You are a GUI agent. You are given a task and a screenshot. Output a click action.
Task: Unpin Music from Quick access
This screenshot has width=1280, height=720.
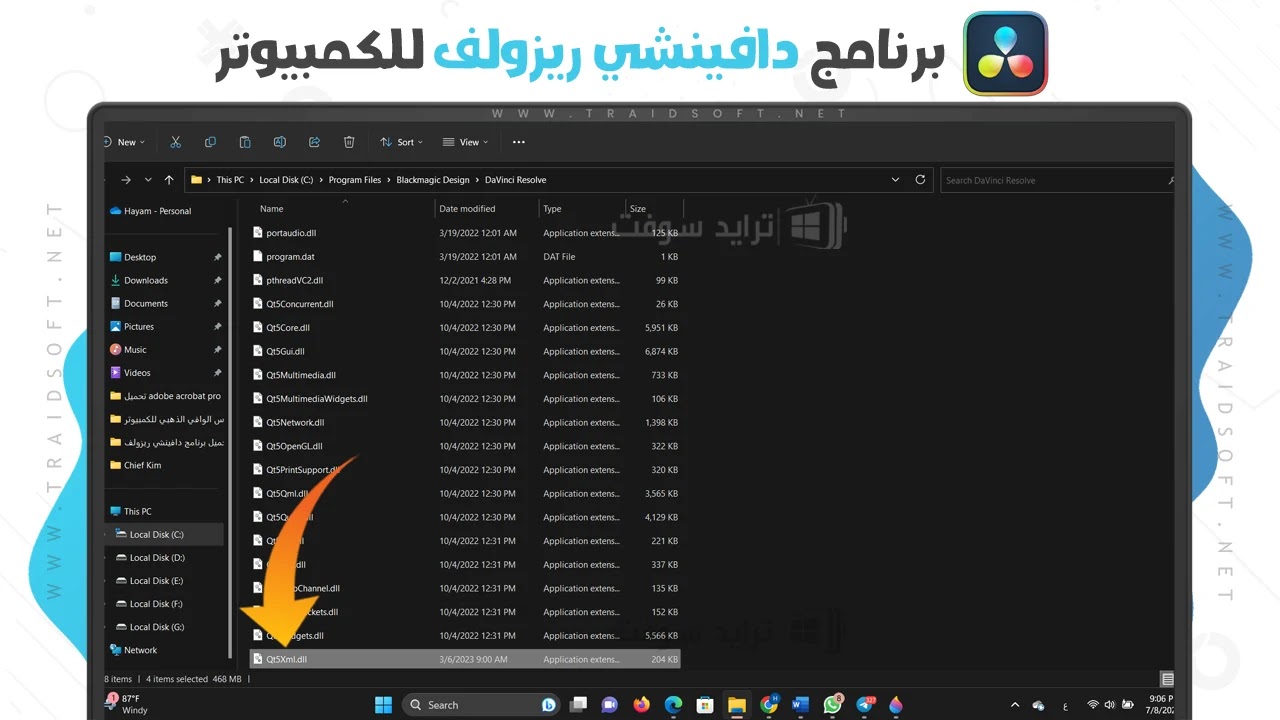pos(218,349)
